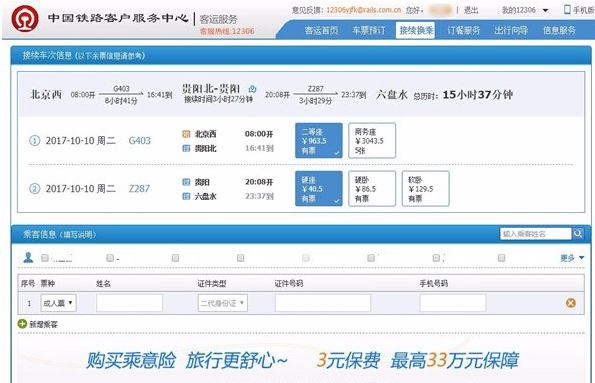Click the circled number 1 for G403
Screen dimensions: 595x383
[x=35, y=141]
